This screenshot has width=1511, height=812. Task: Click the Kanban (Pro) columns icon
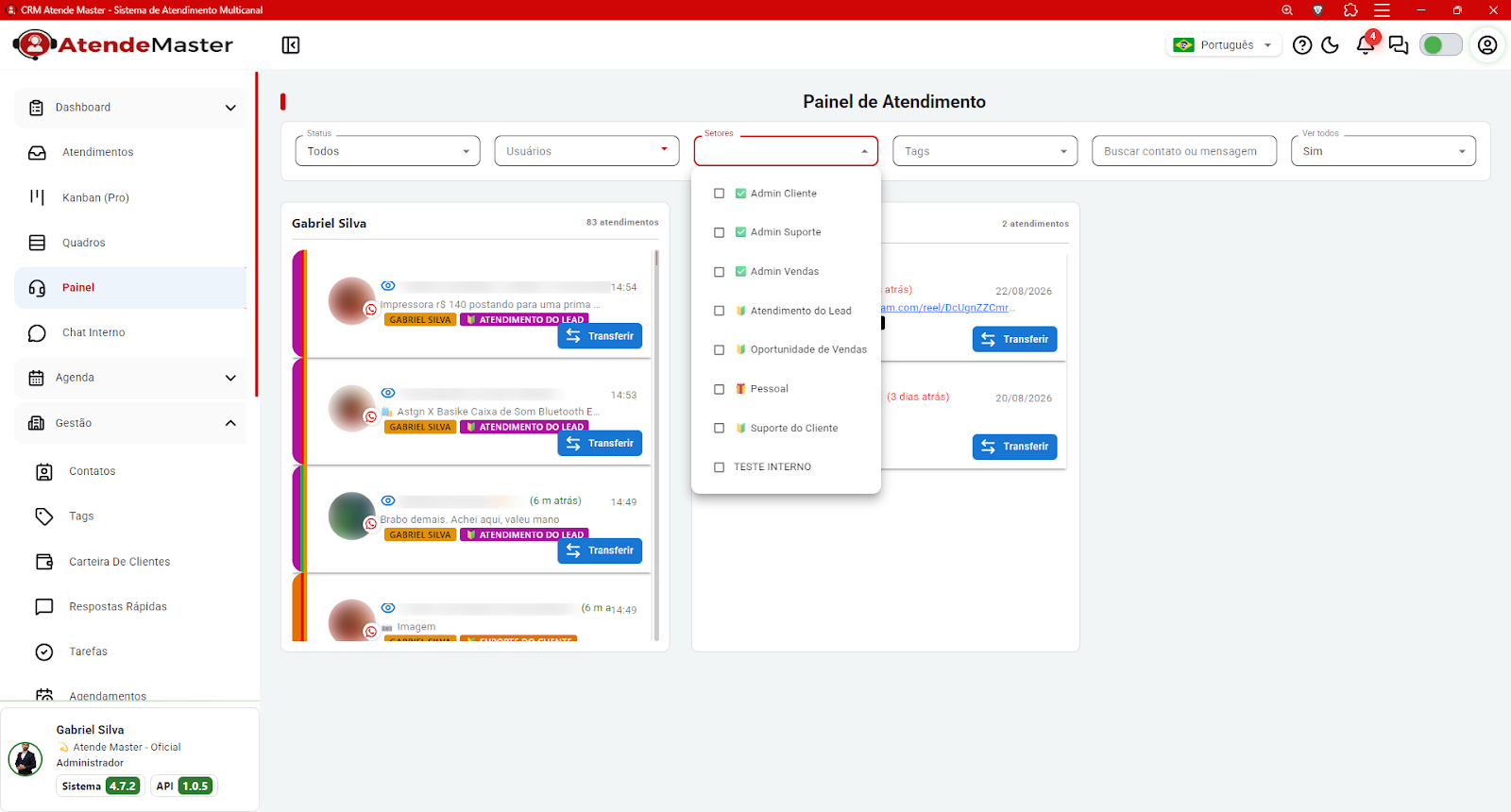[37, 197]
